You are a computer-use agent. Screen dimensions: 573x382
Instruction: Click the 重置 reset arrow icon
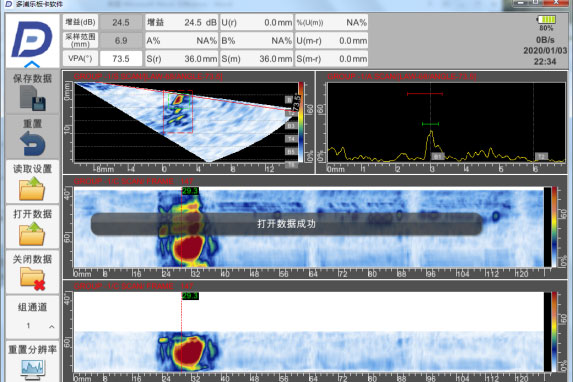pos(33,144)
